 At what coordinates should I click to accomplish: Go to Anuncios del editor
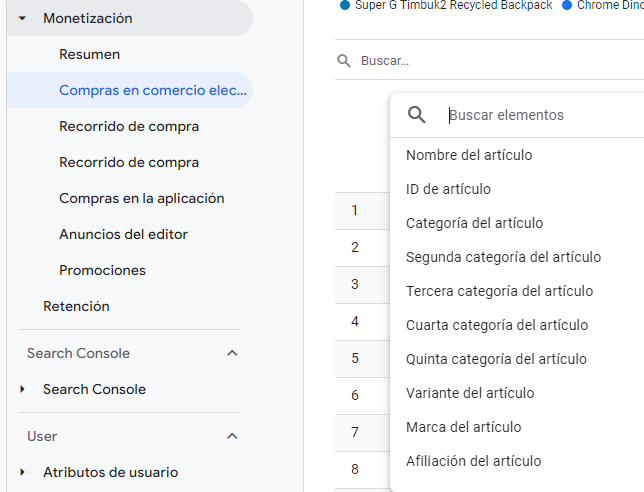[123, 234]
